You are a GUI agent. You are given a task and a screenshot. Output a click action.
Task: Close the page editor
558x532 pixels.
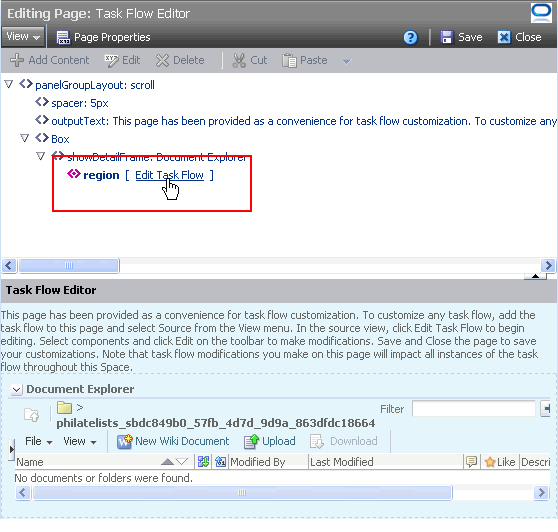click(x=520, y=37)
